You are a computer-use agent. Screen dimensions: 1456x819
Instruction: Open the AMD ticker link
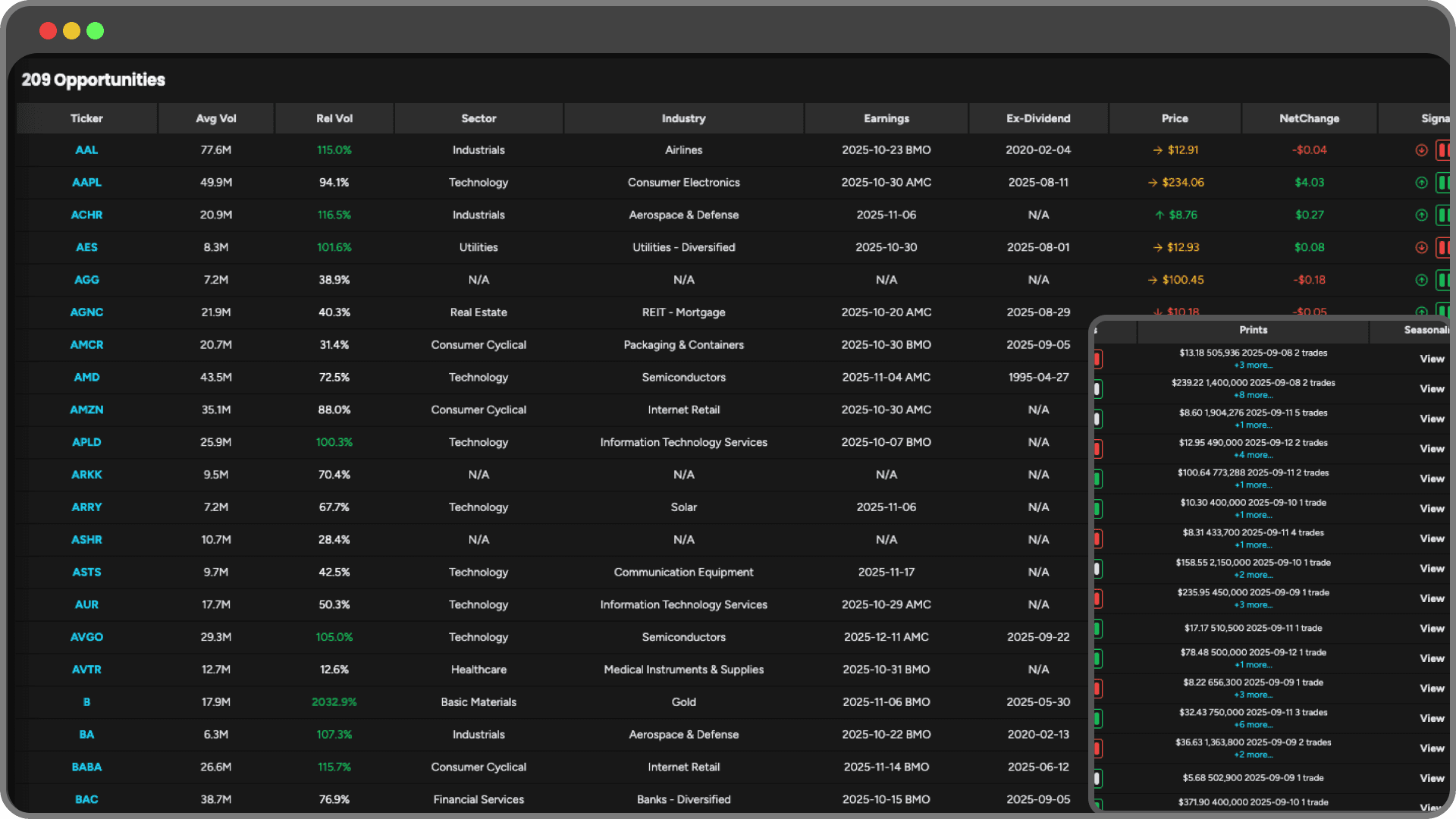[86, 378]
